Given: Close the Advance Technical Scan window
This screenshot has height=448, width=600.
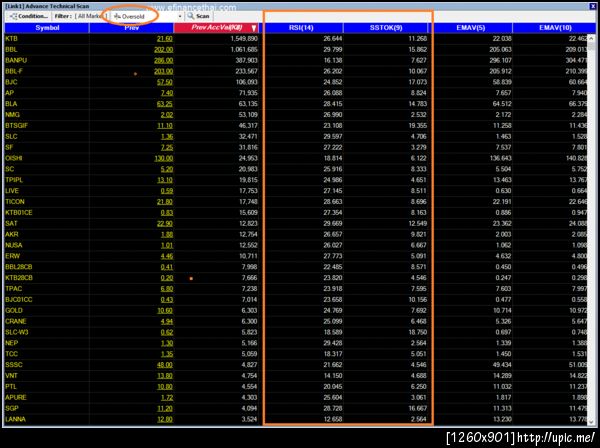Looking at the screenshot, I should pos(592,6).
